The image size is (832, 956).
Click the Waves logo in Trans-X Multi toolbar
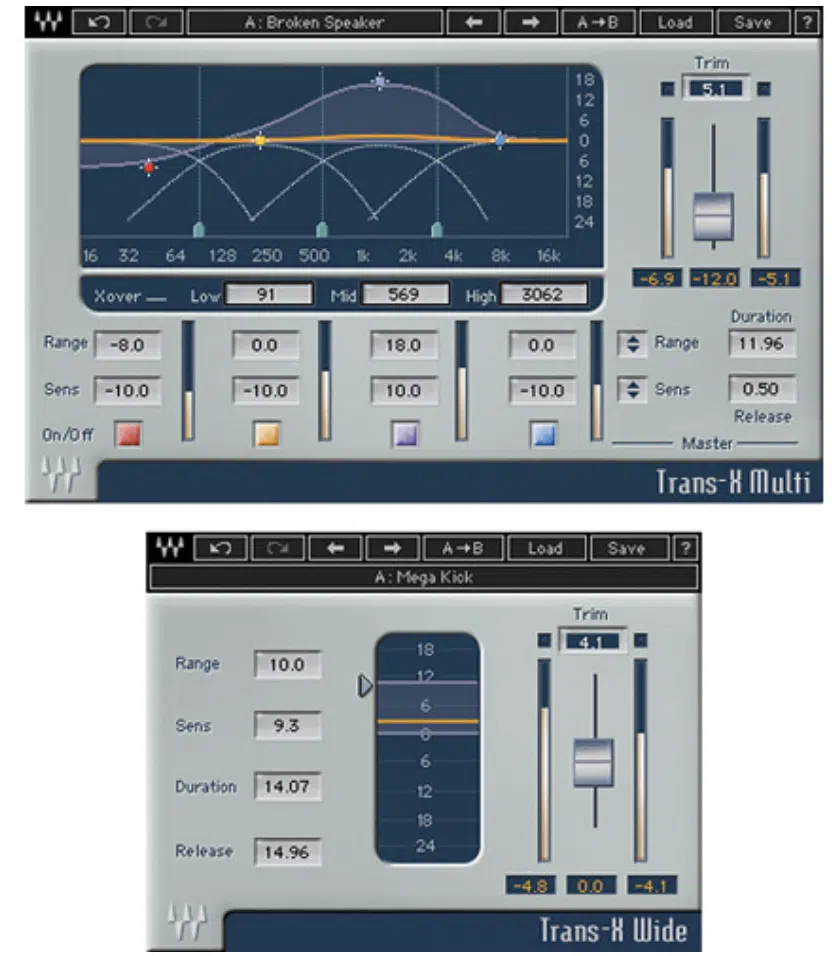click(x=48, y=23)
